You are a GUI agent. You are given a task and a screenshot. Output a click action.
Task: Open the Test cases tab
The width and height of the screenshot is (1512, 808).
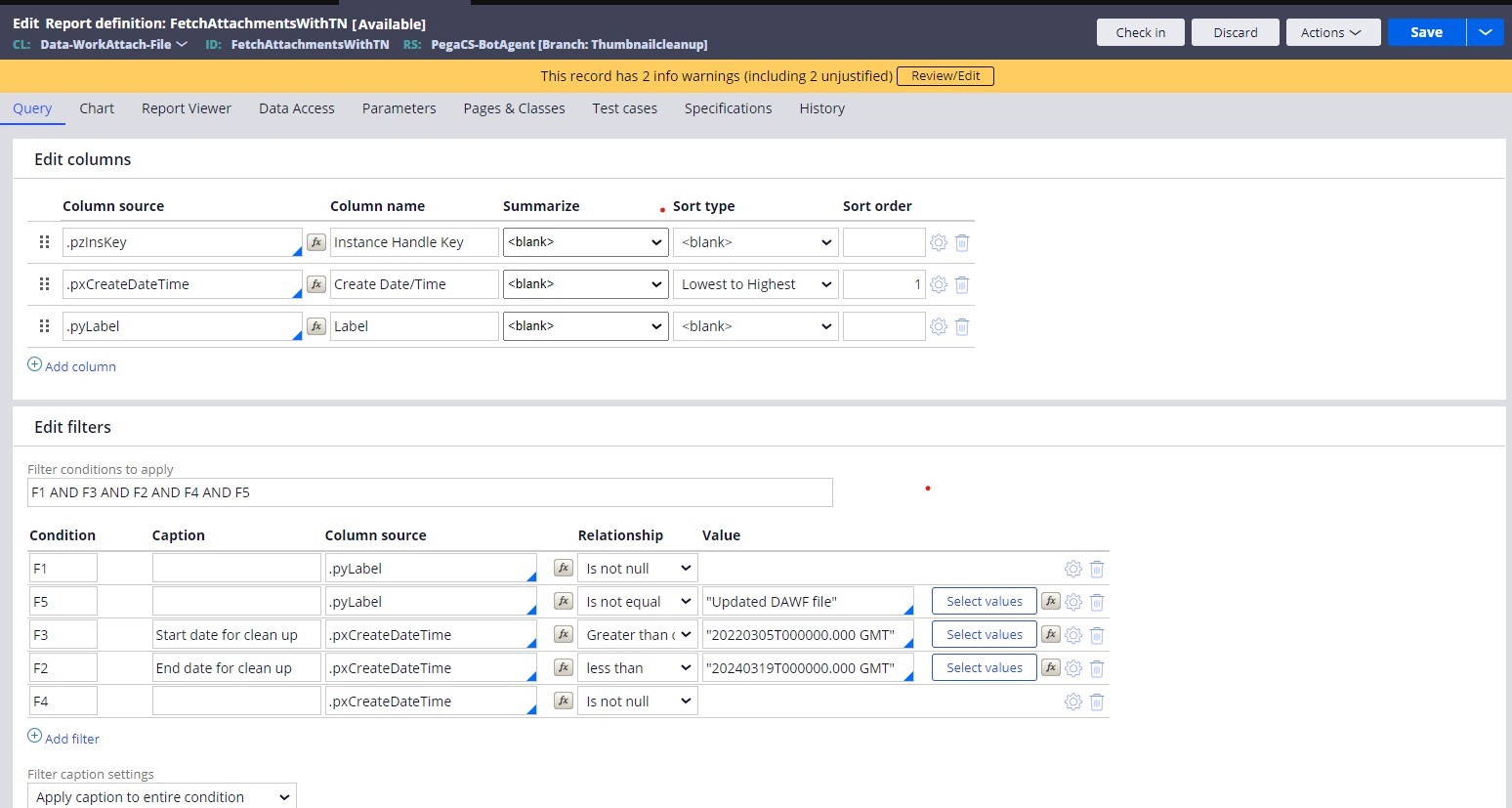pyautogui.click(x=625, y=108)
